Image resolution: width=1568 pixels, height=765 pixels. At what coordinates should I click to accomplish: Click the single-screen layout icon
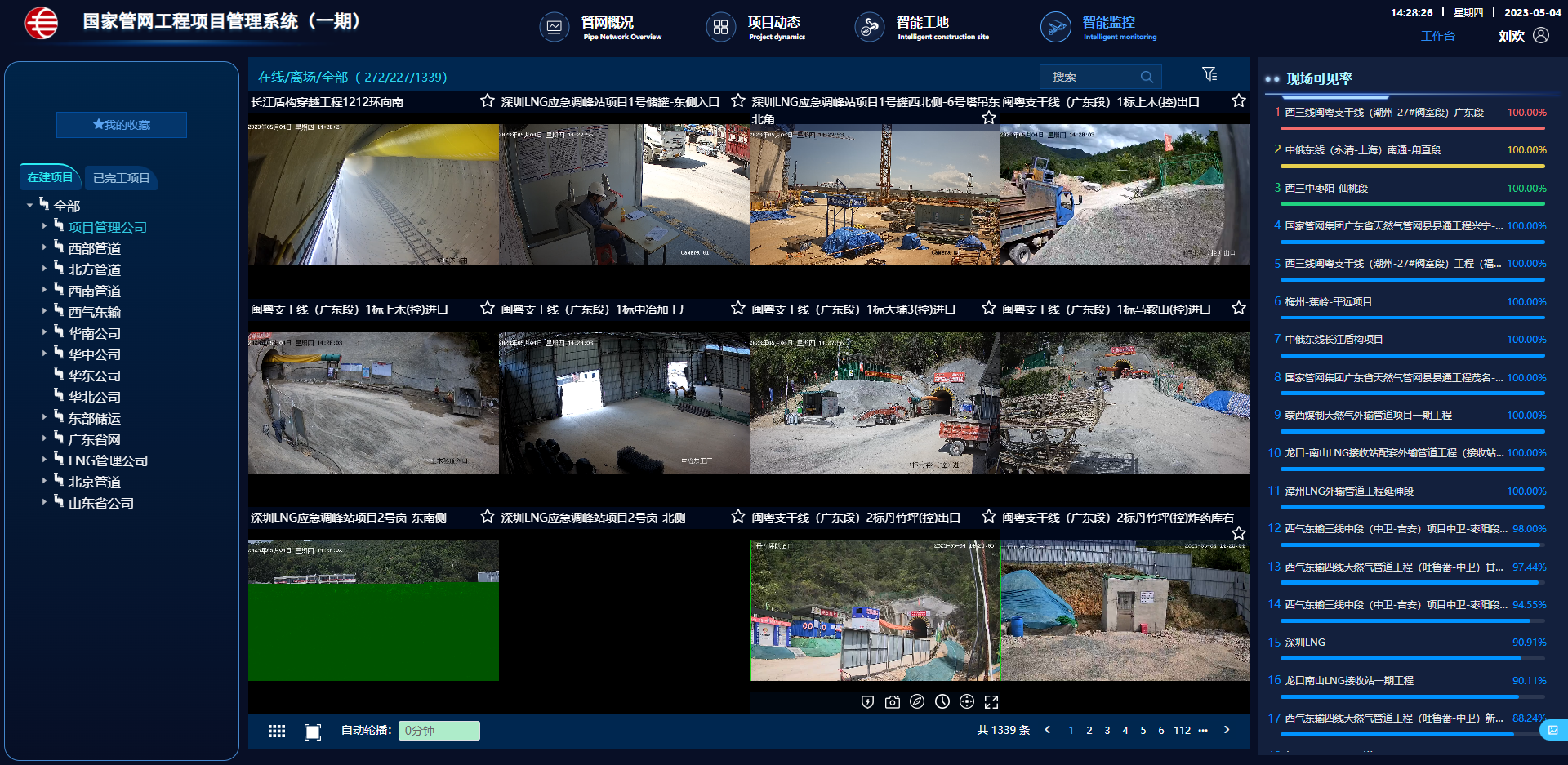click(x=313, y=732)
